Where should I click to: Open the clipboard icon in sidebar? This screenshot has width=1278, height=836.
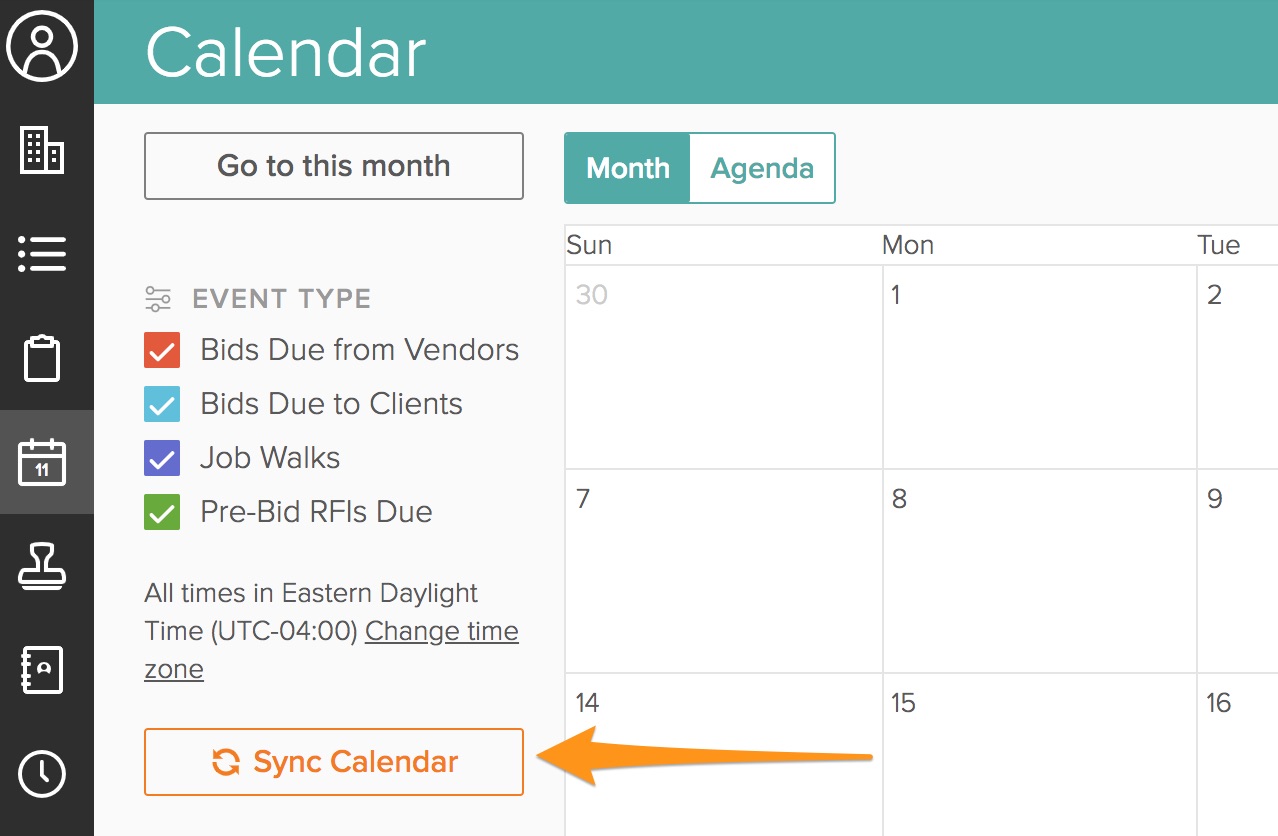[42, 358]
